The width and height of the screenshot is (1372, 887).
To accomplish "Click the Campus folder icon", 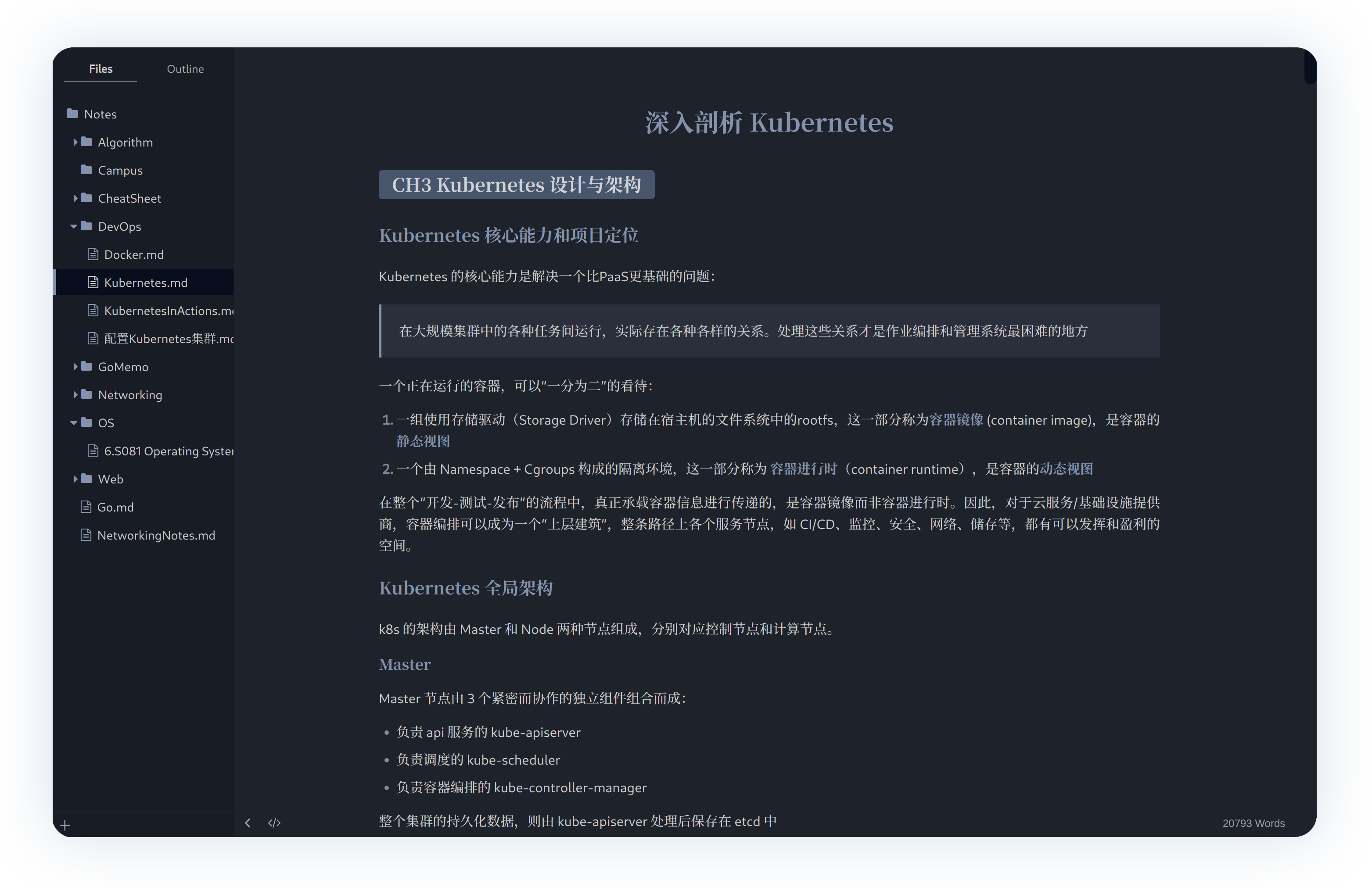I will pos(86,170).
